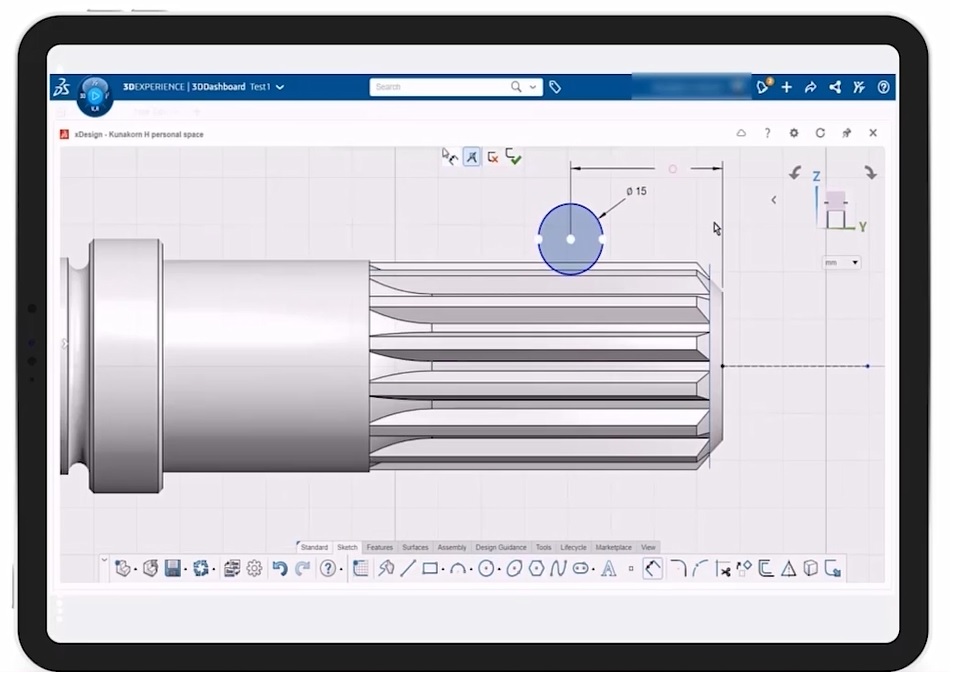The height and width of the screenshot is (686, 955).
Task: Select the Slot tool
Action: 581,568
